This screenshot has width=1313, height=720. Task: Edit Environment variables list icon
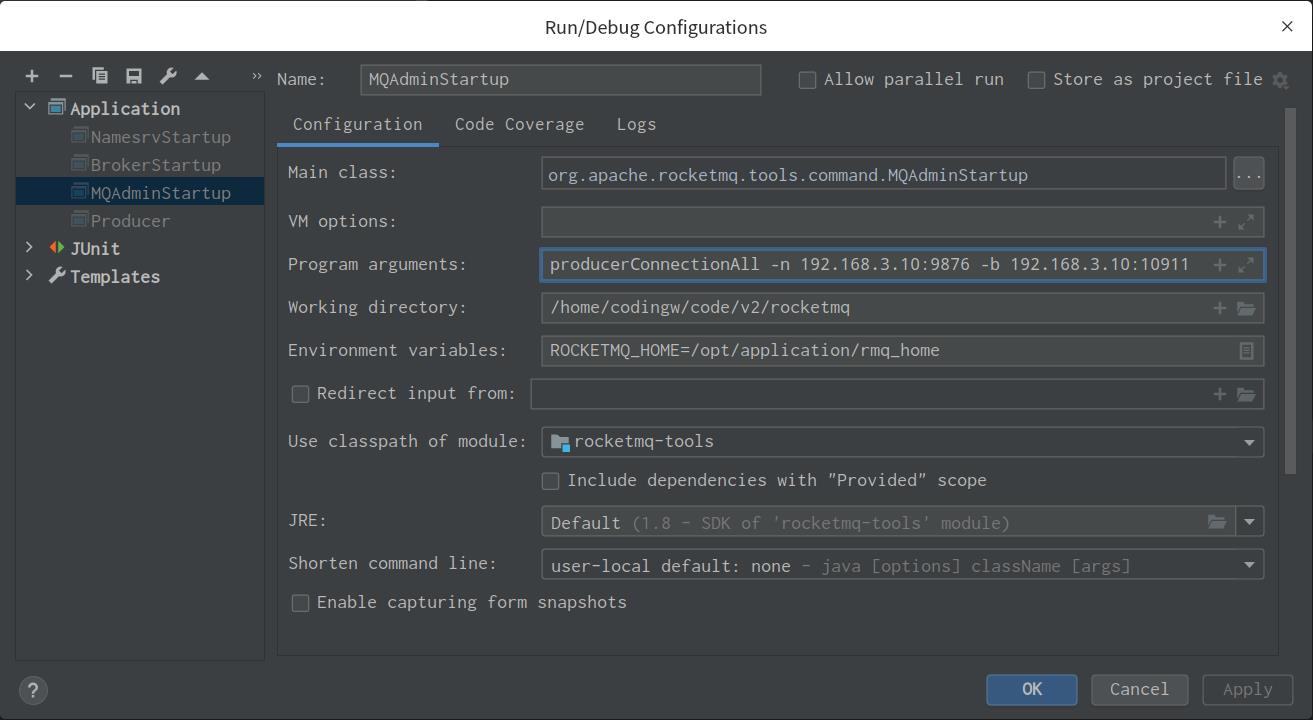pyautogui.click(x=1246, y=351)
